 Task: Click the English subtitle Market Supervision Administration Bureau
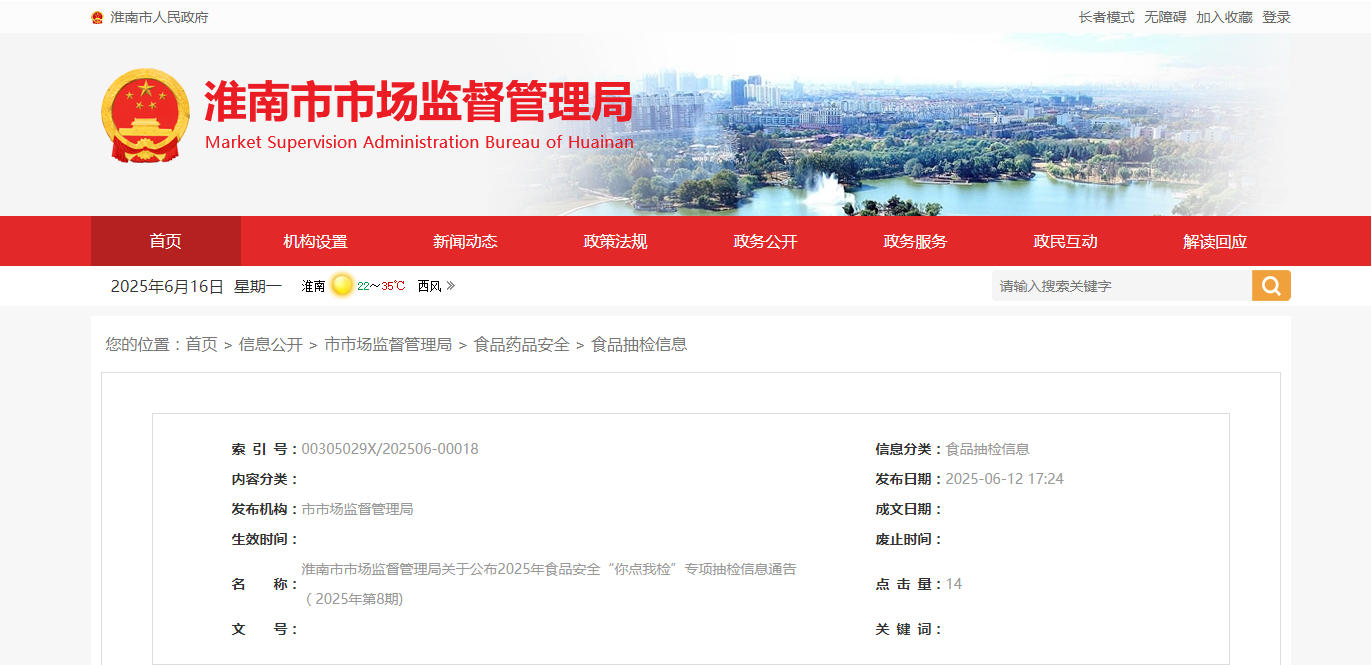click(419, 142)
